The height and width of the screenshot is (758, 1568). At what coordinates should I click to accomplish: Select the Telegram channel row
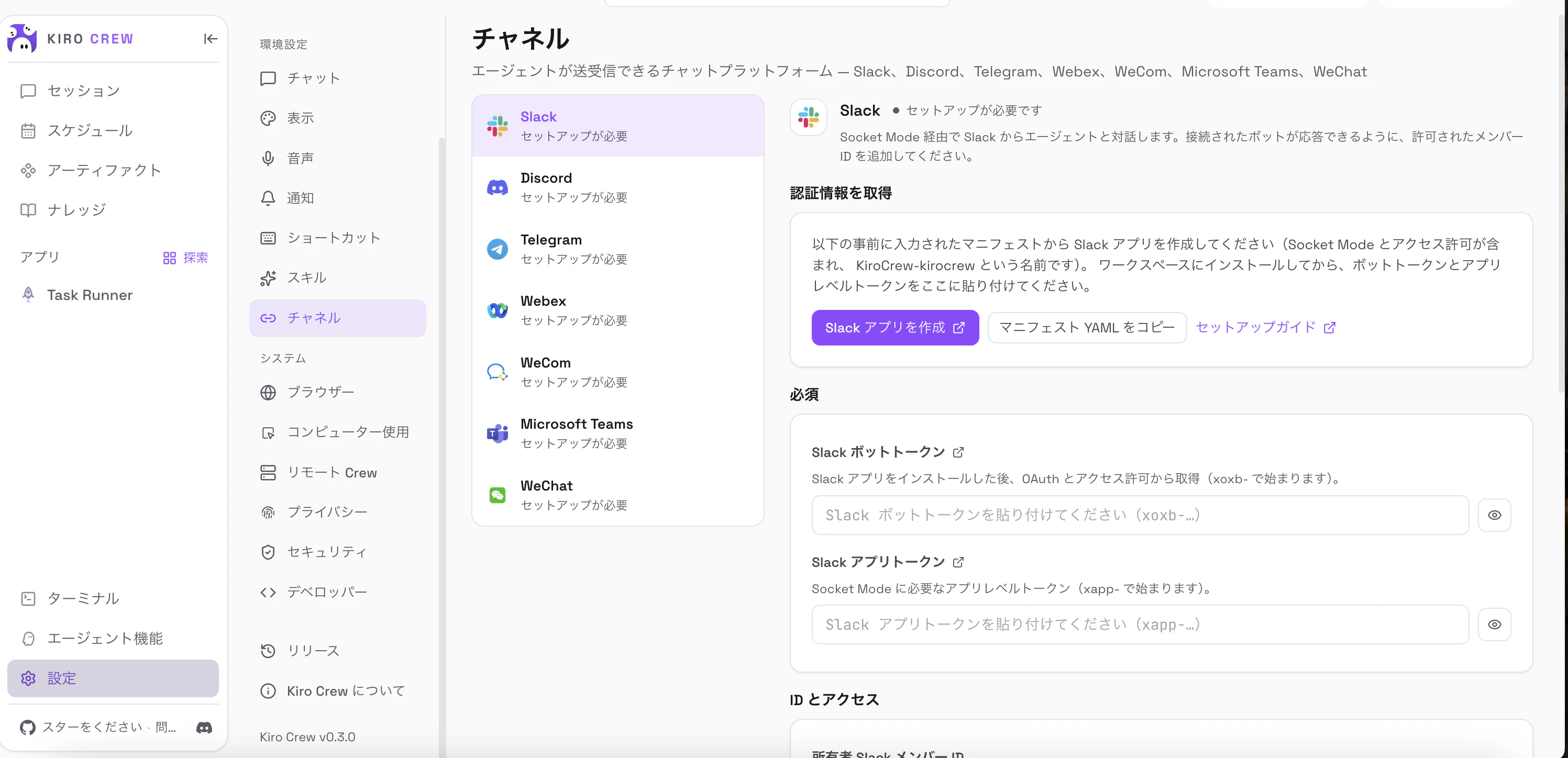pyautogui.click(x=618, y=249)
